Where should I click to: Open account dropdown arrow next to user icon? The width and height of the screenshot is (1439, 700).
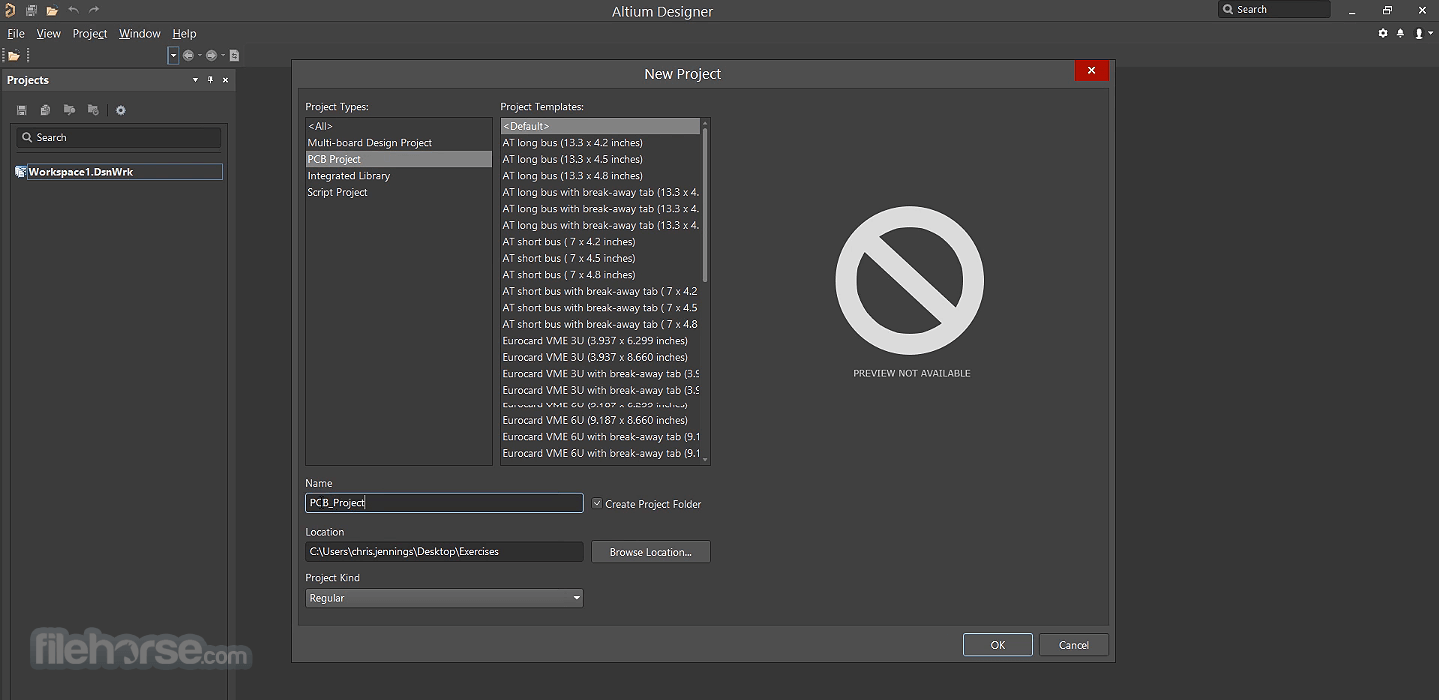coord(1430,34)
